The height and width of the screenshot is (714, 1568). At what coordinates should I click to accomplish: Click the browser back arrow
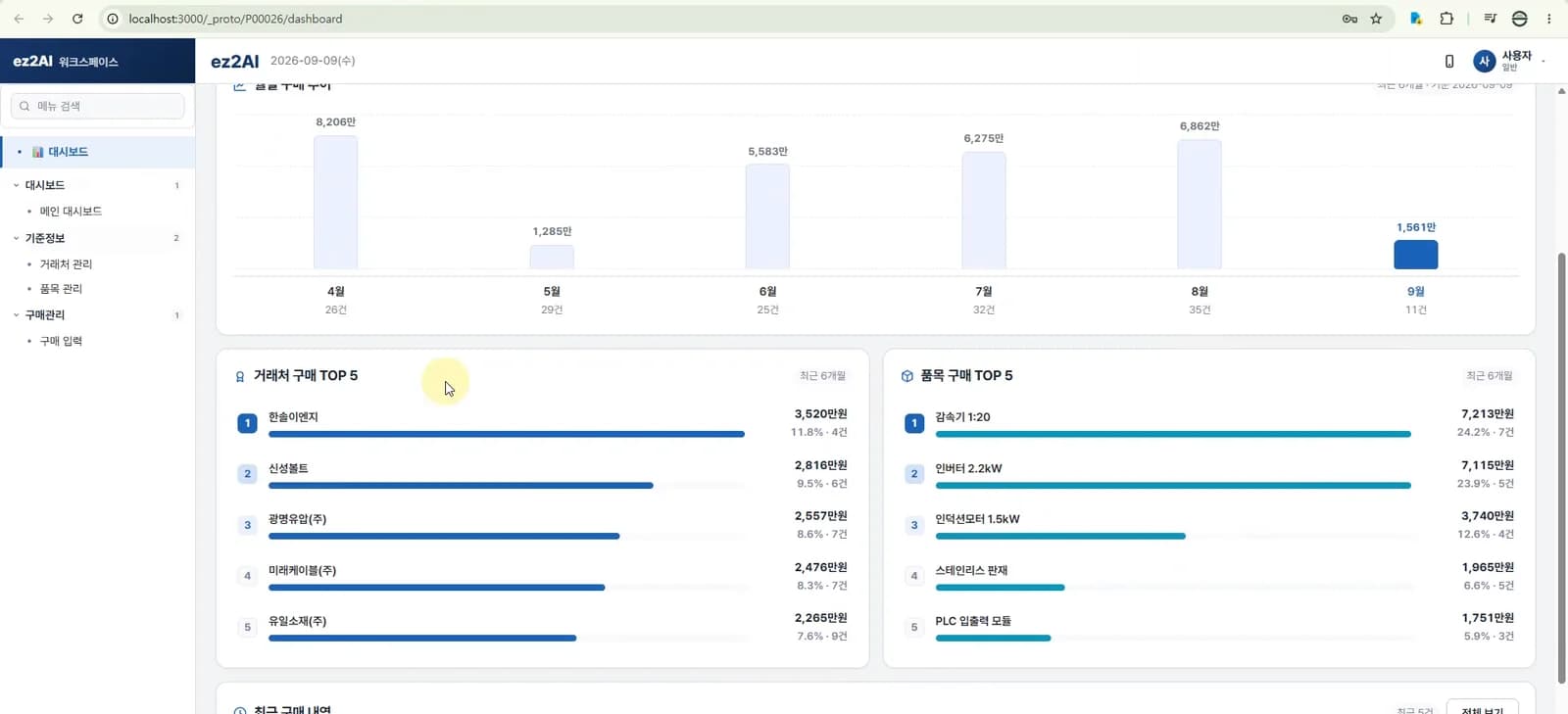19,19
